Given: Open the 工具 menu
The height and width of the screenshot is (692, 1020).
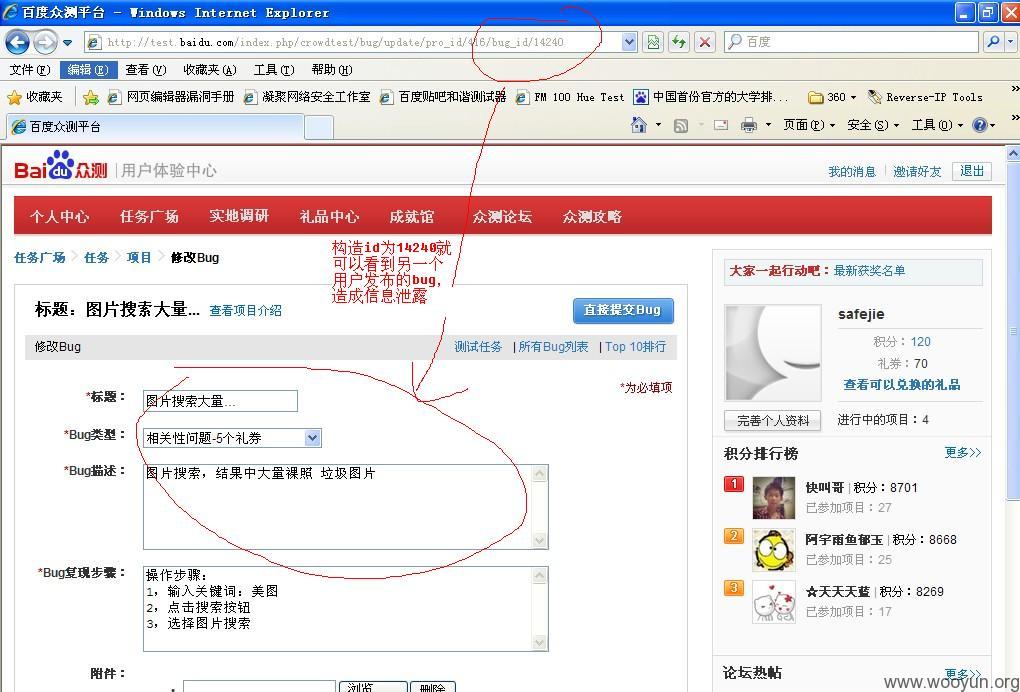Looking at the screenshot, I should [x=274, y=70].
